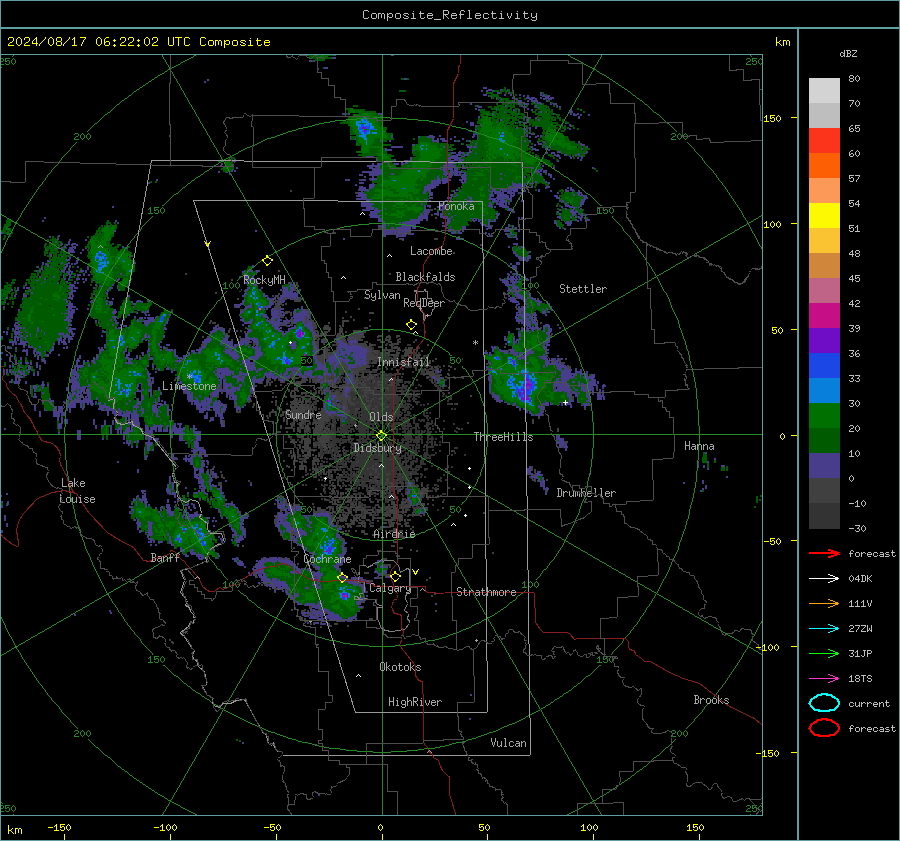
Task: Click the Lacombe city label
Action: pyautogui.click(x=431, y=251)
